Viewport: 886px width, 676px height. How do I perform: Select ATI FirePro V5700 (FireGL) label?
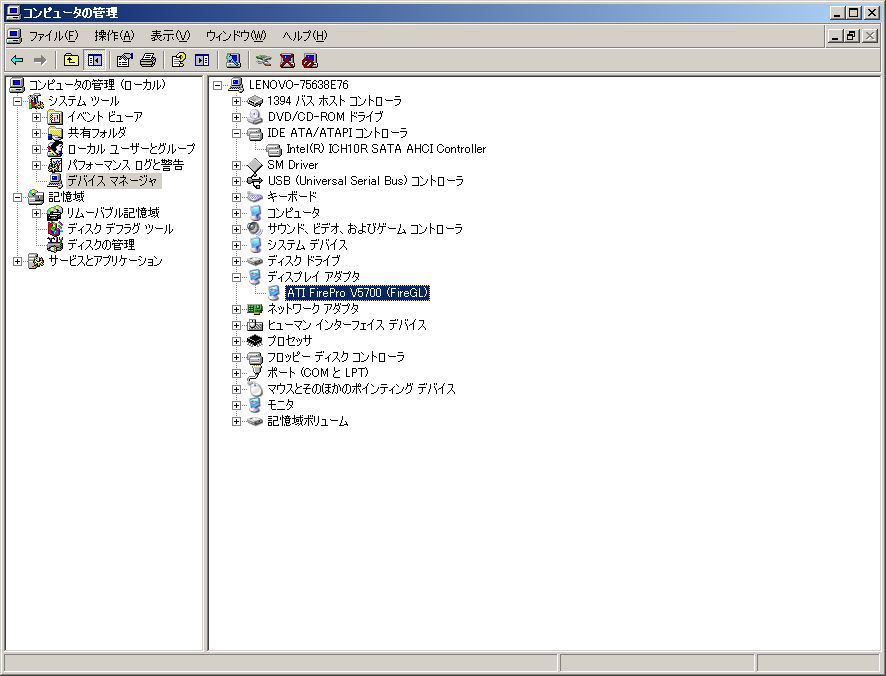(x=358, y=293)
